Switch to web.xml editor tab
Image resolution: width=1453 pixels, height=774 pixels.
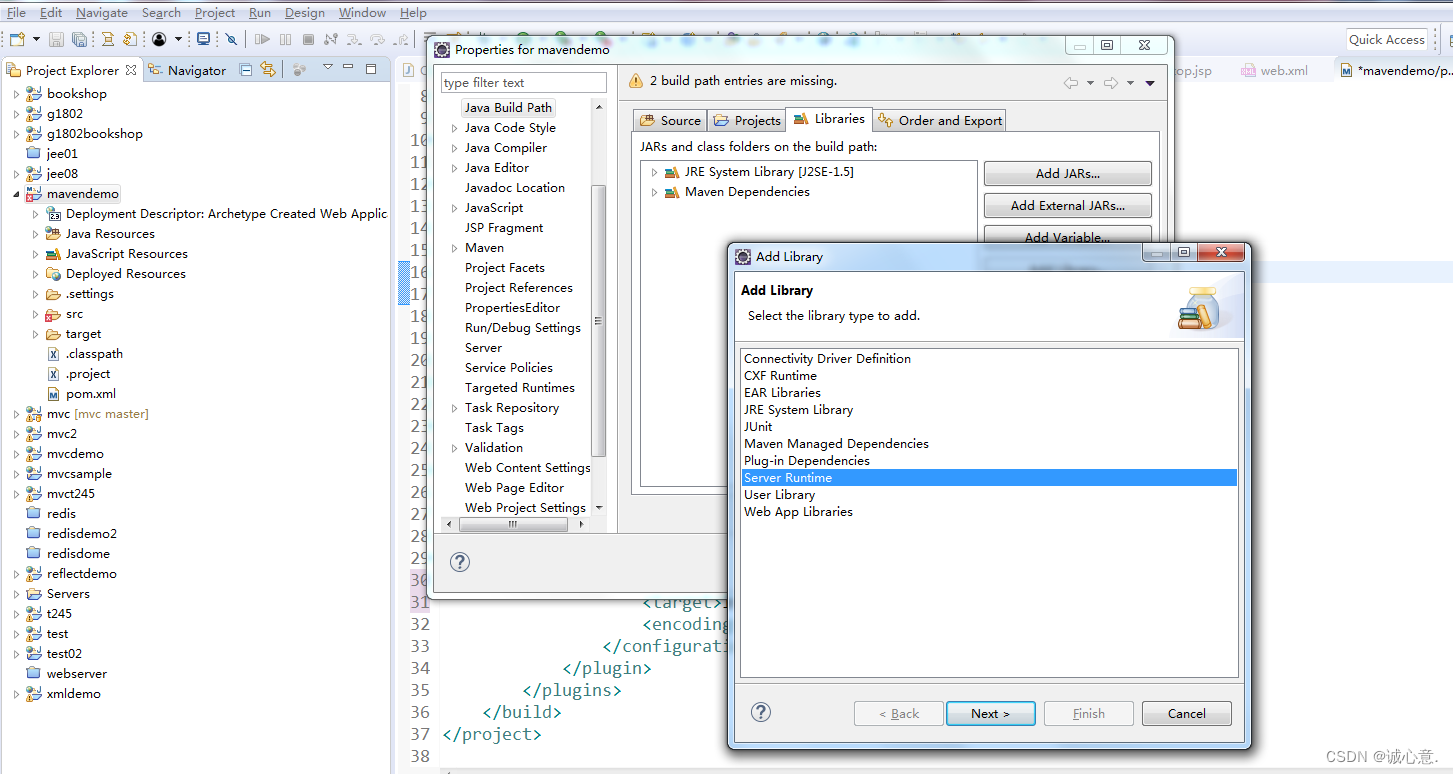click(1275, 70)
